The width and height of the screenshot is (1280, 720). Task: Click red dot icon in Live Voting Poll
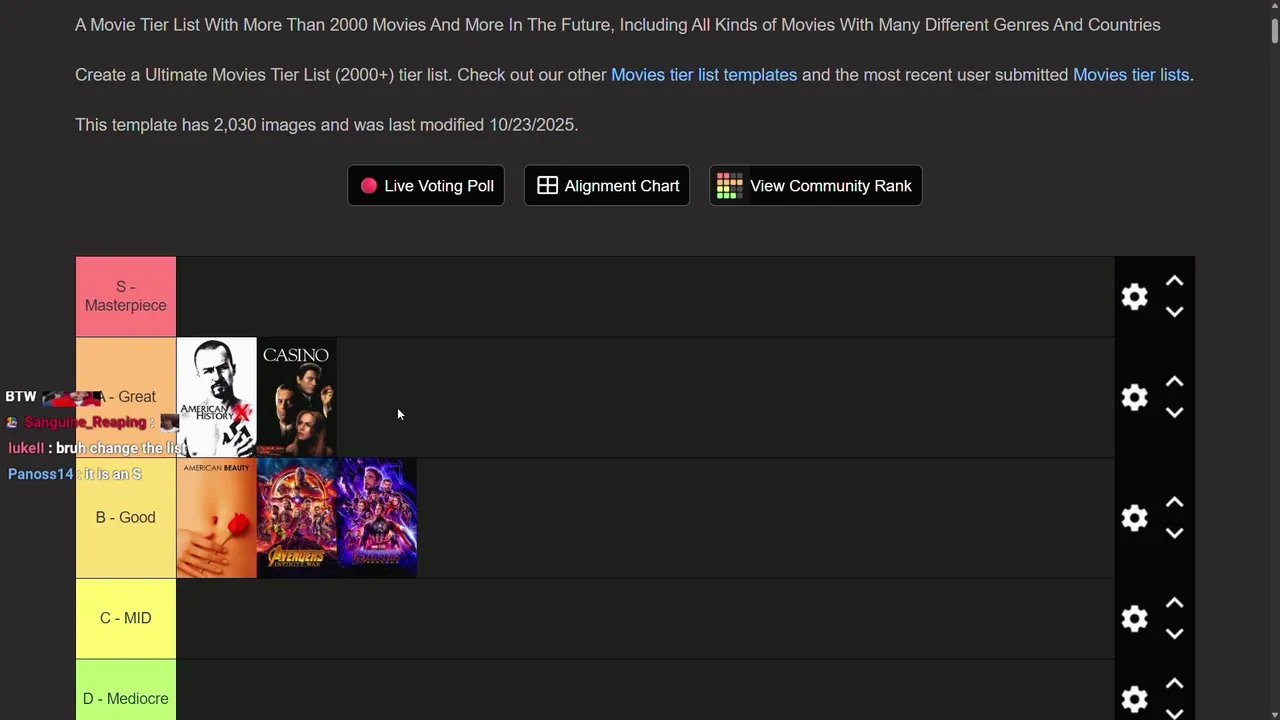[369, 186]
